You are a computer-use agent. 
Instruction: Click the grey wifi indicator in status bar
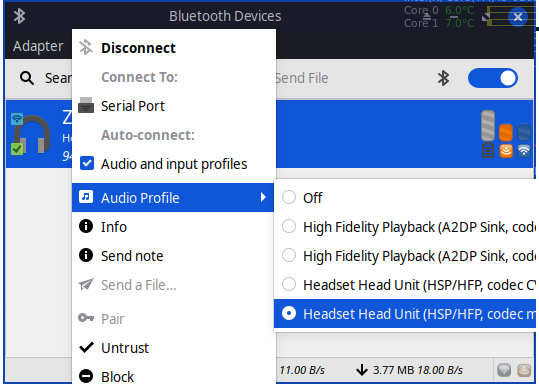pyautogui.click(x=504, y=370)
